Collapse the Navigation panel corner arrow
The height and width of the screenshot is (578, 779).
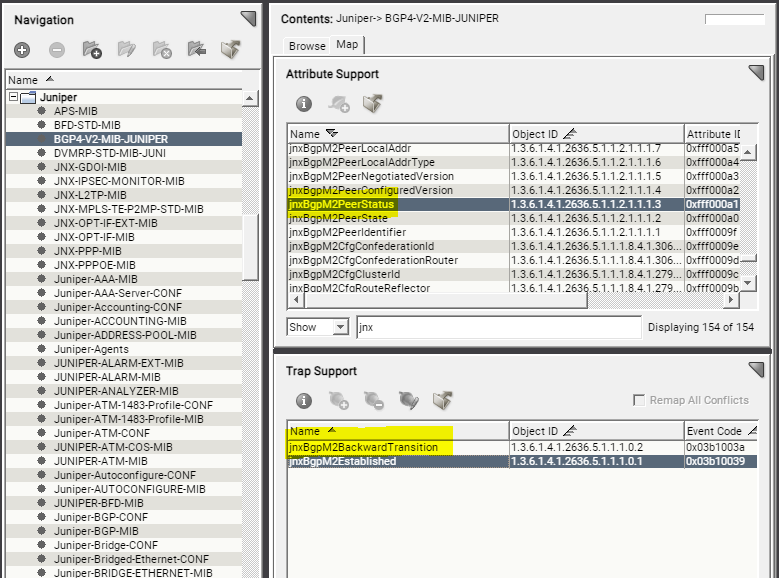[248, 19]
